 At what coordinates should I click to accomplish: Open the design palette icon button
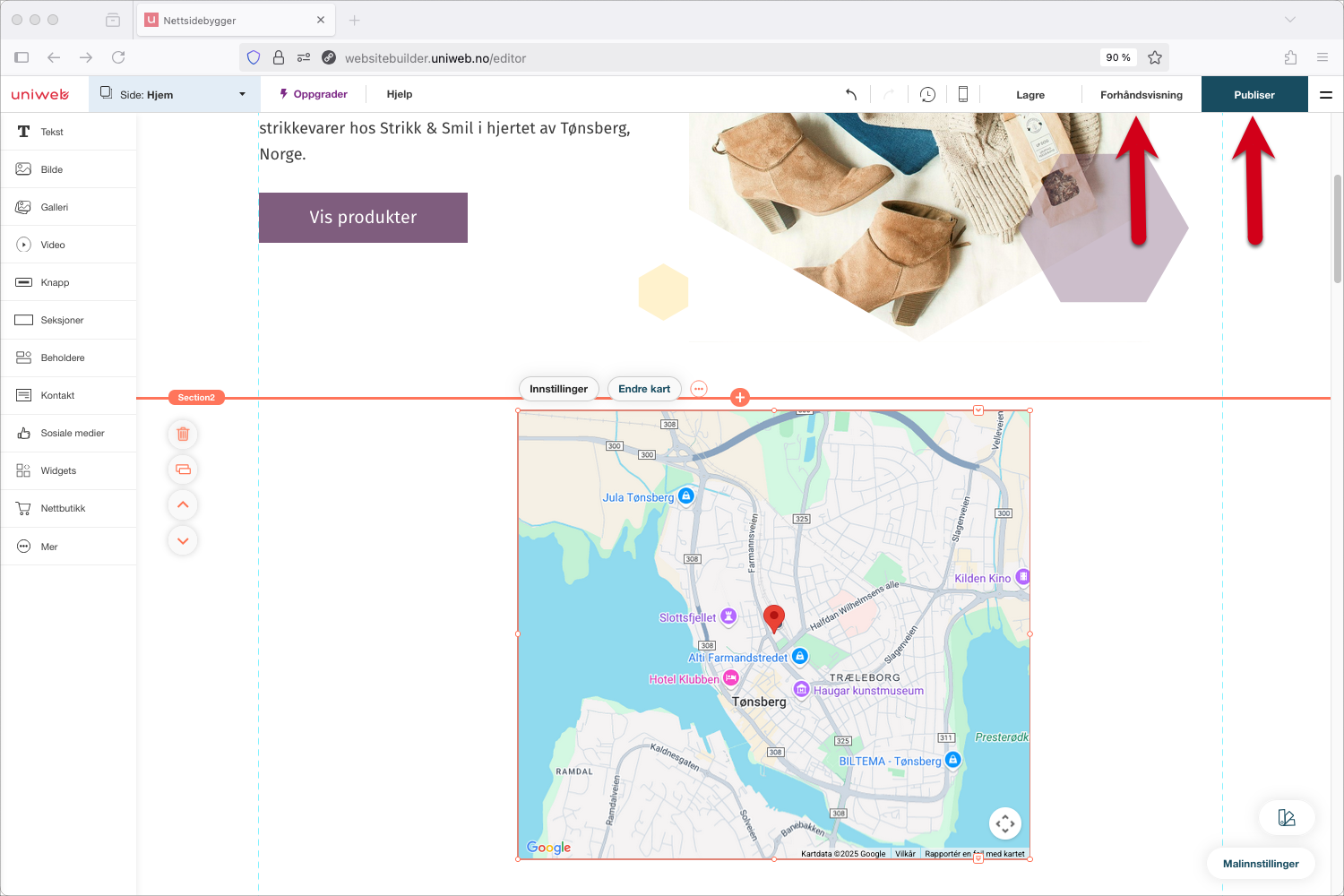tap(1287, 817)
